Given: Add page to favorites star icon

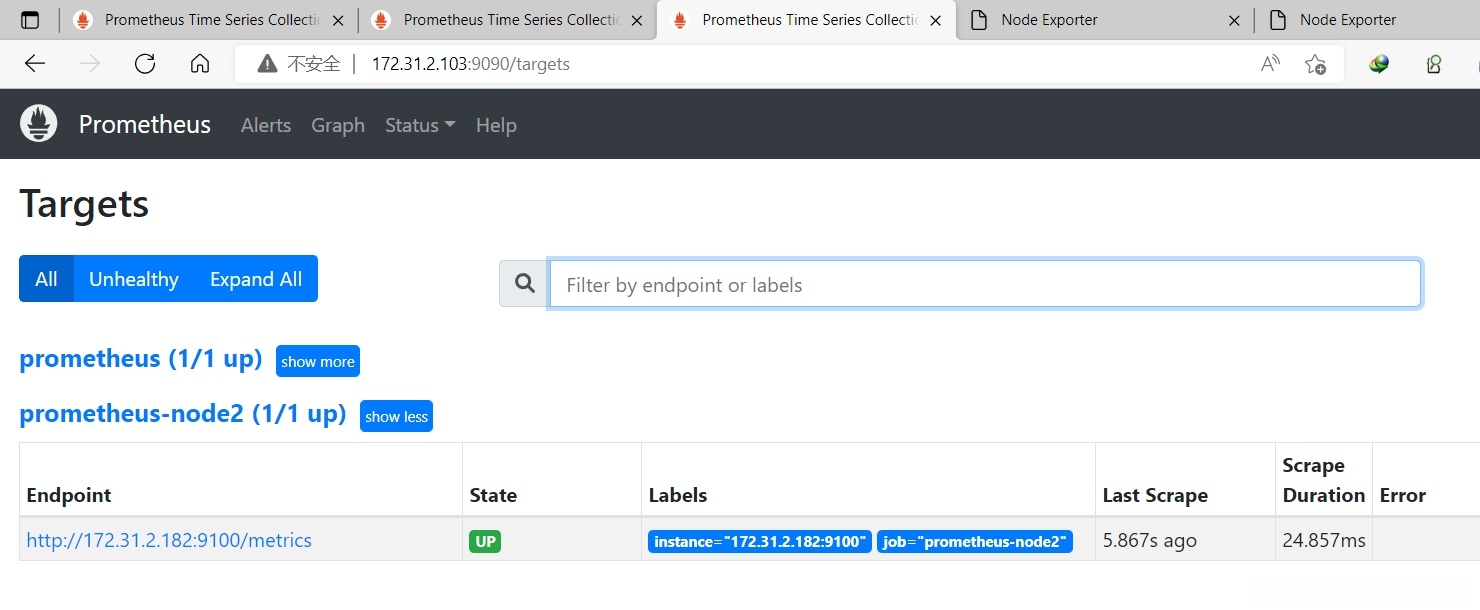Looking at the screenshot, I should click(1315, 64).
